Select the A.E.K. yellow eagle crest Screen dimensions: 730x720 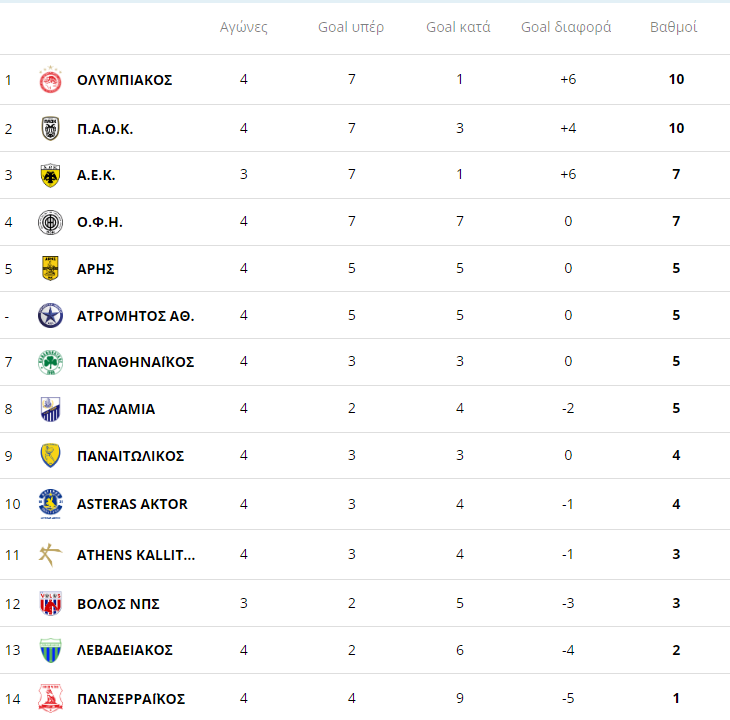pyautogui.click(x=50, y=175)
